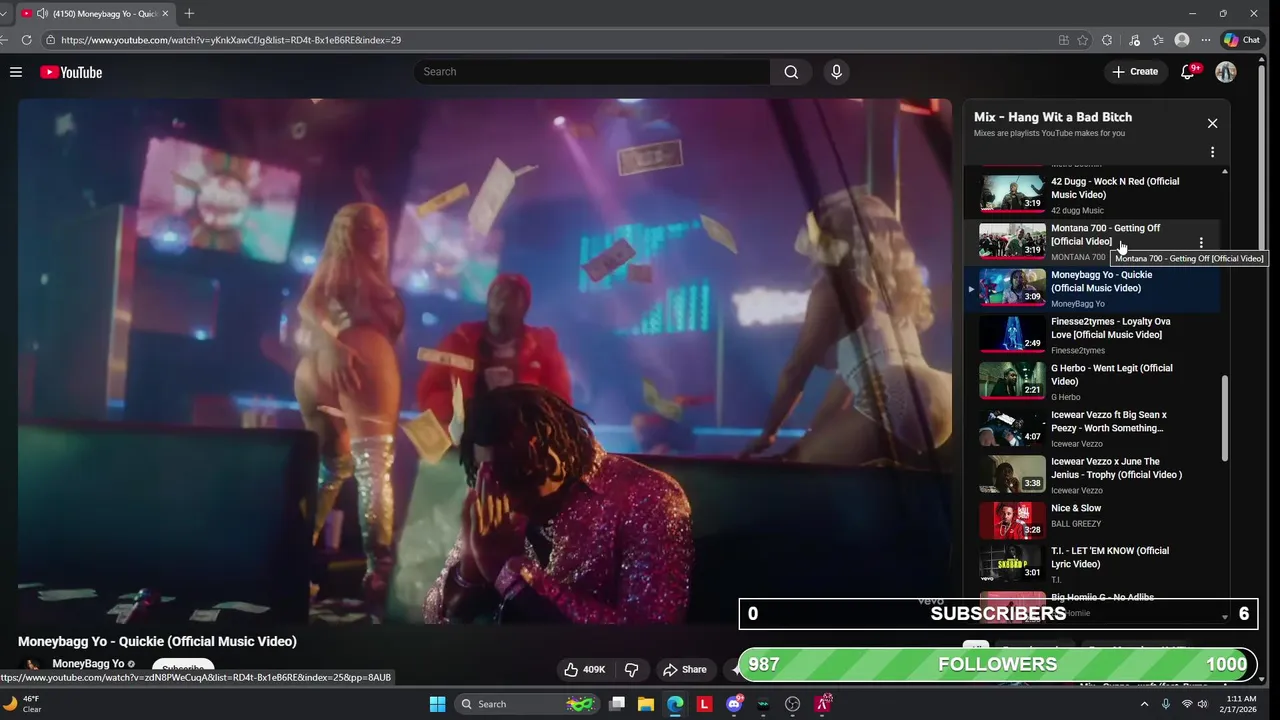
Task: Open YouTube notifications bell
Action: click(1188, 72)
